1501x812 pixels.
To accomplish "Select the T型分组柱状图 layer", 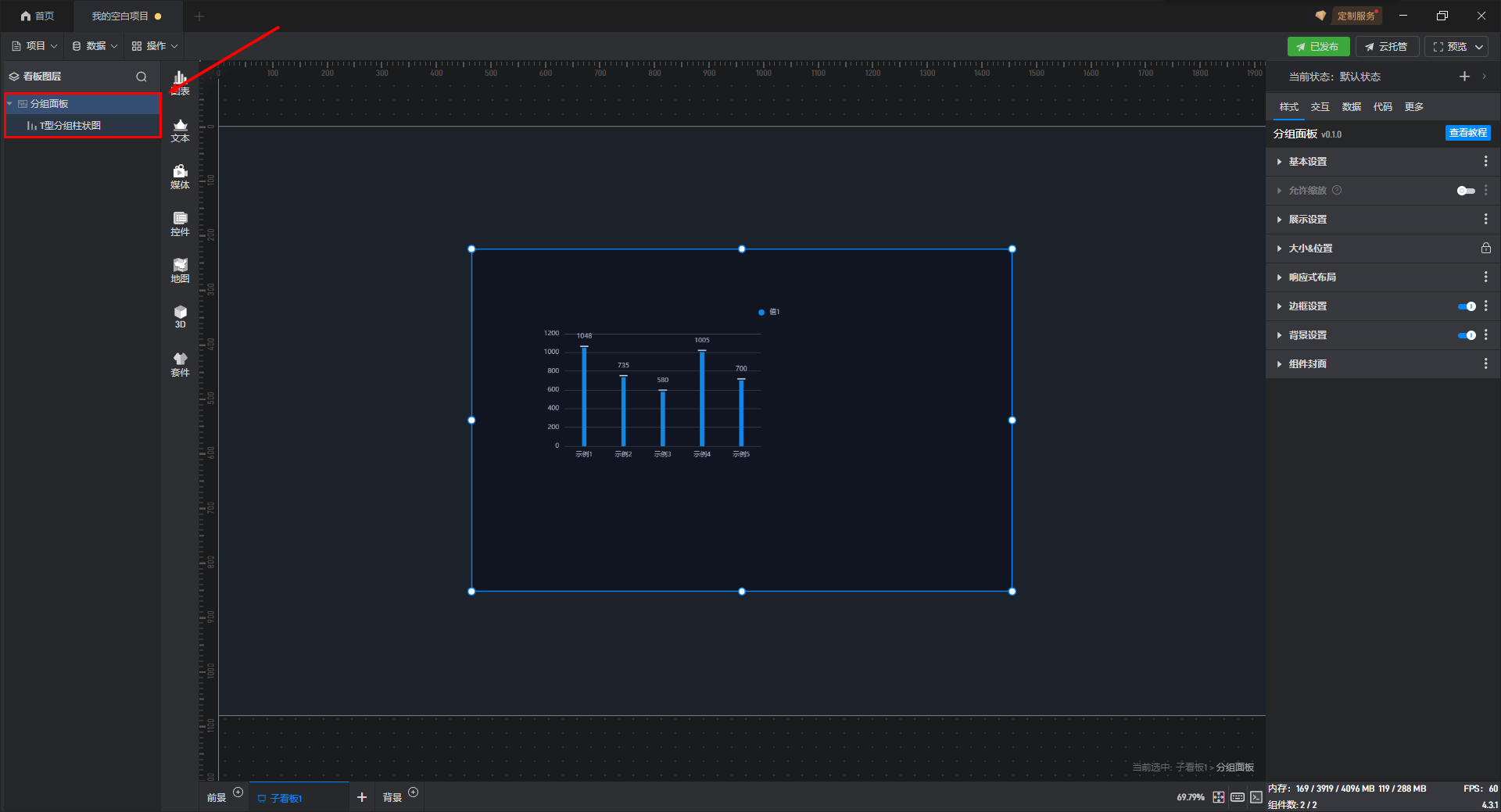I will coord(70,126).
